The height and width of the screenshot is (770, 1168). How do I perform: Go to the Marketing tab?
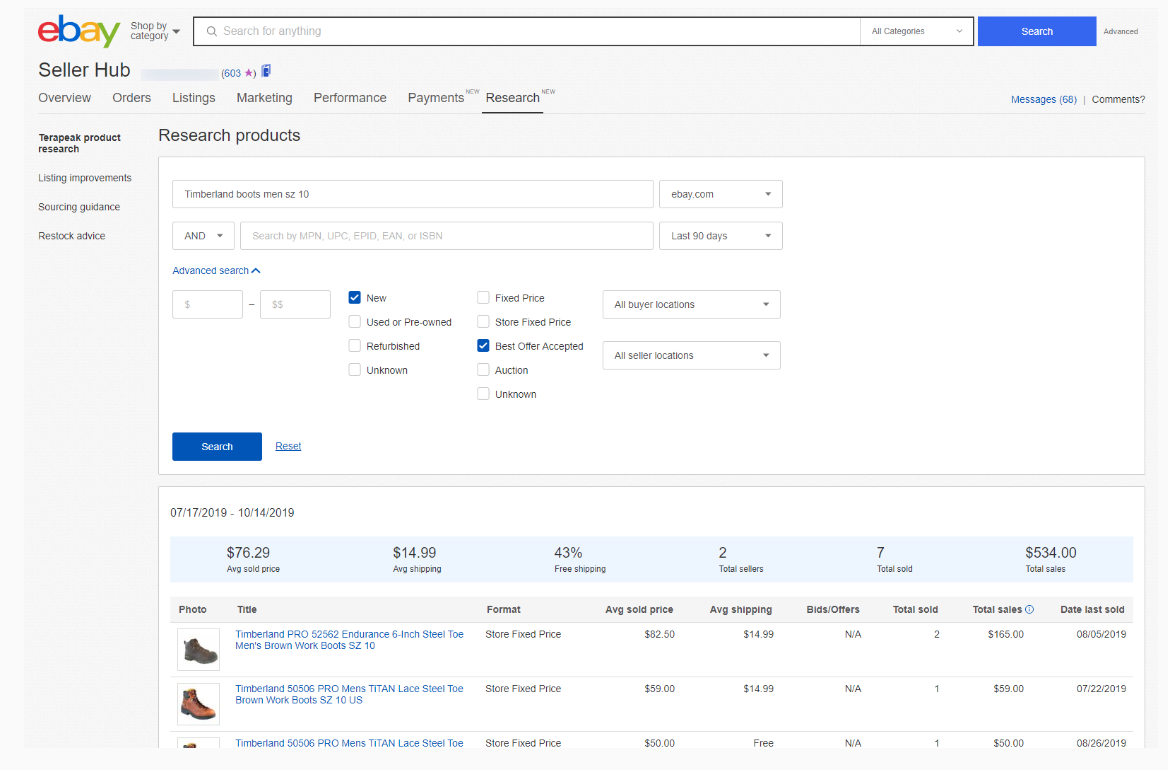click(264, 98)
